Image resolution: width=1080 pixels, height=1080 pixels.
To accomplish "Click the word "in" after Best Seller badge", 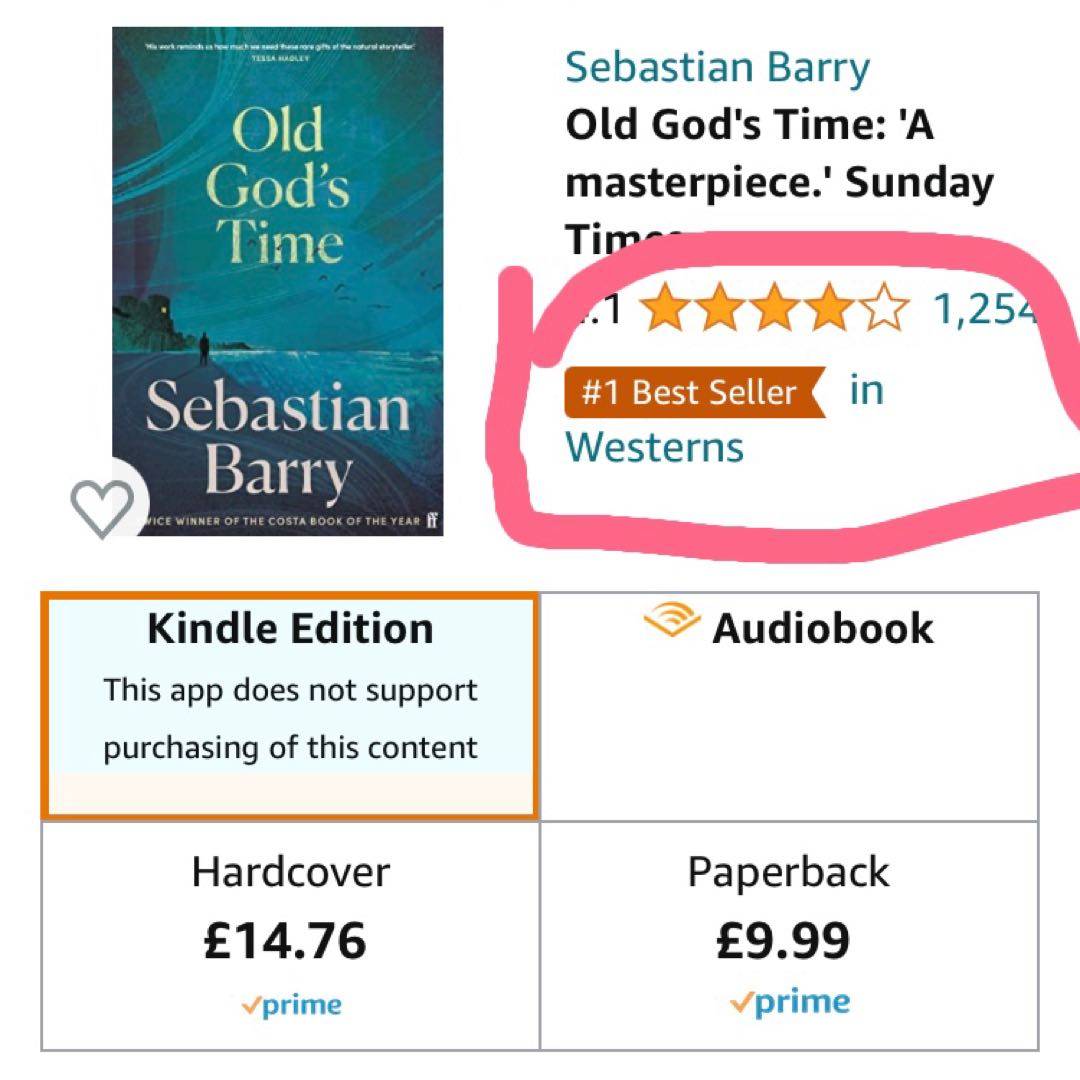I will (x=866, y=390).
